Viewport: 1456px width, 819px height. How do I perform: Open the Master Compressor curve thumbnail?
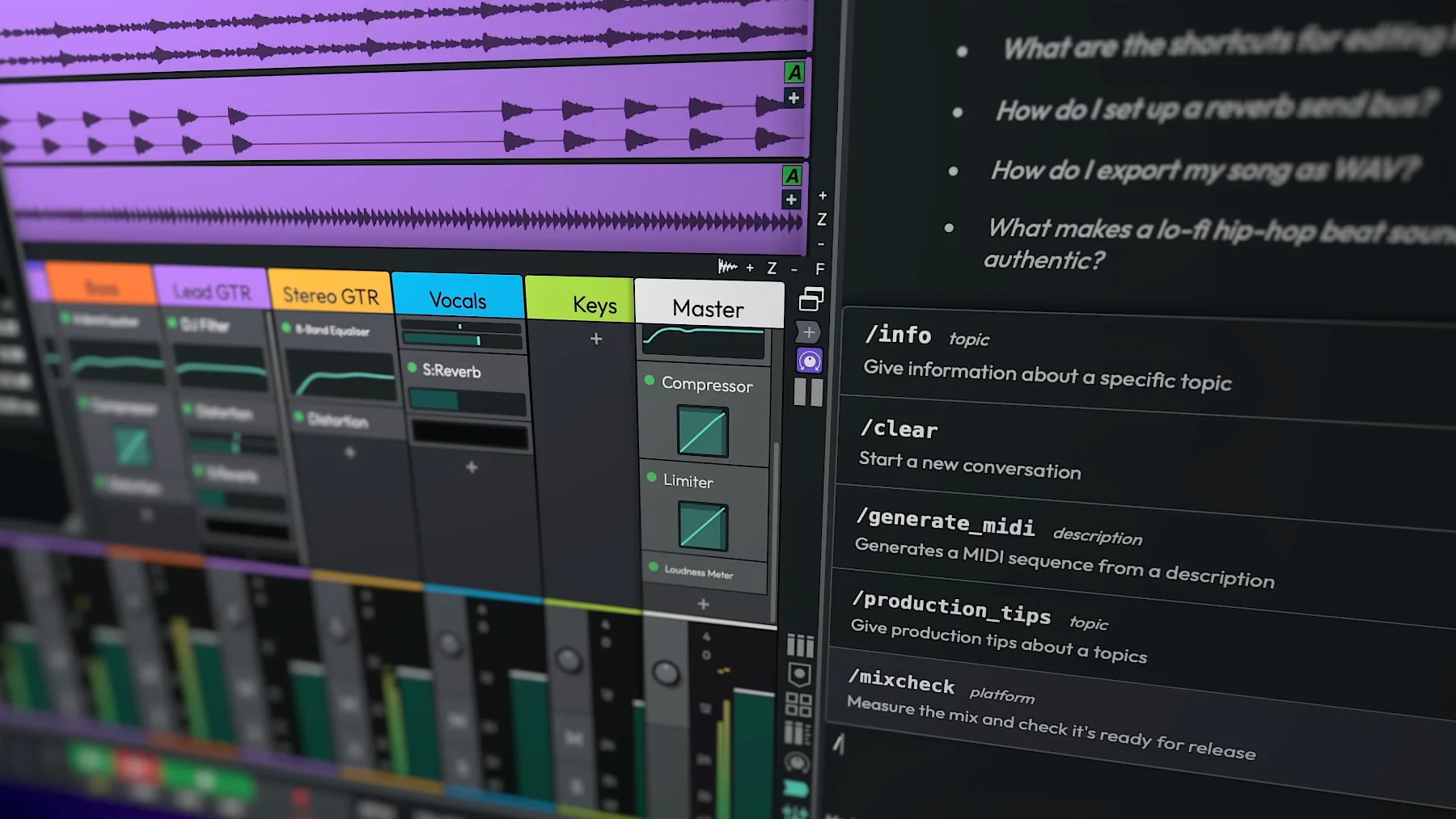click(x=702, y=431)
